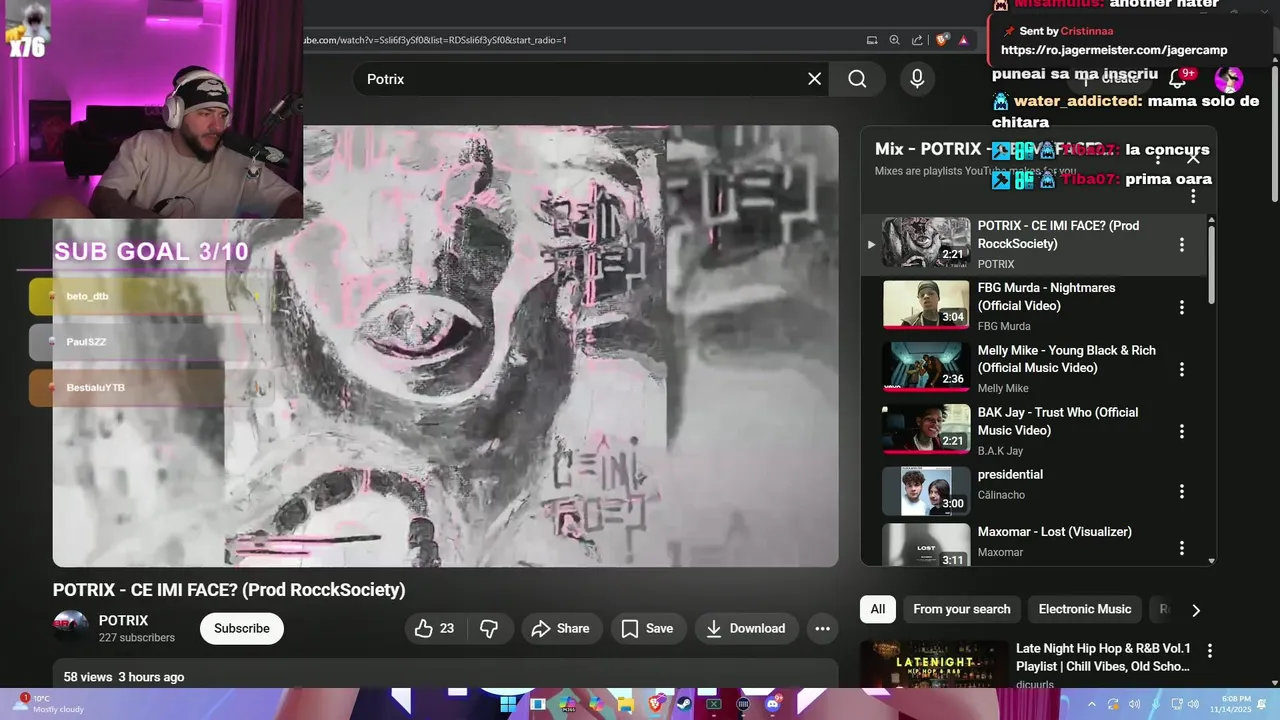Play BAK Jay - Trust Who thumbnail

926,429
